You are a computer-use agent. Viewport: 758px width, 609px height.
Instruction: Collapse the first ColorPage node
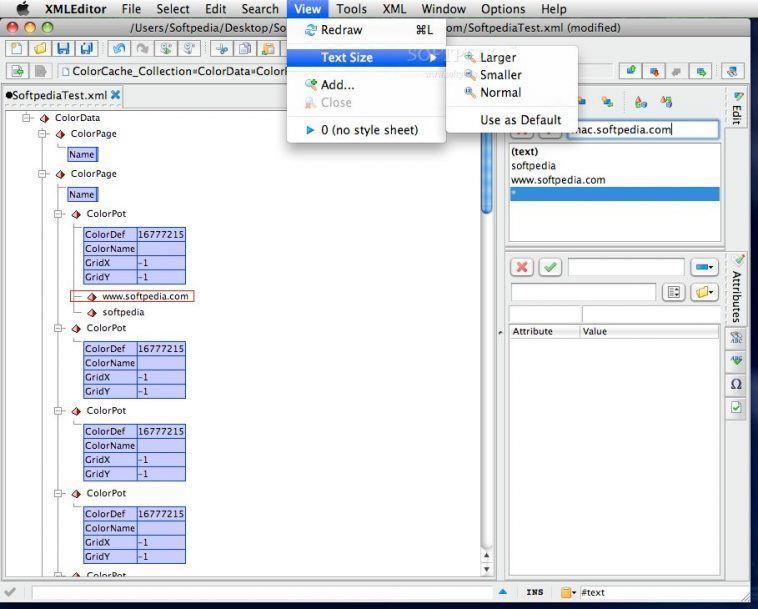[43, 133]
